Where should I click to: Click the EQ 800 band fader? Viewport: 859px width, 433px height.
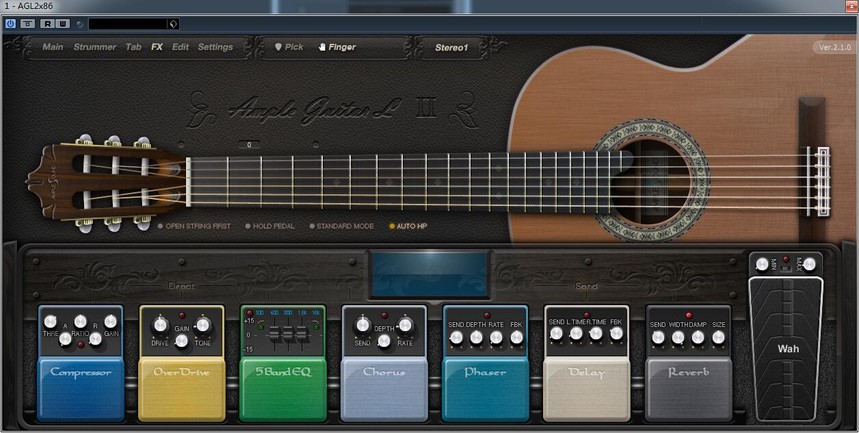(288, 334)
